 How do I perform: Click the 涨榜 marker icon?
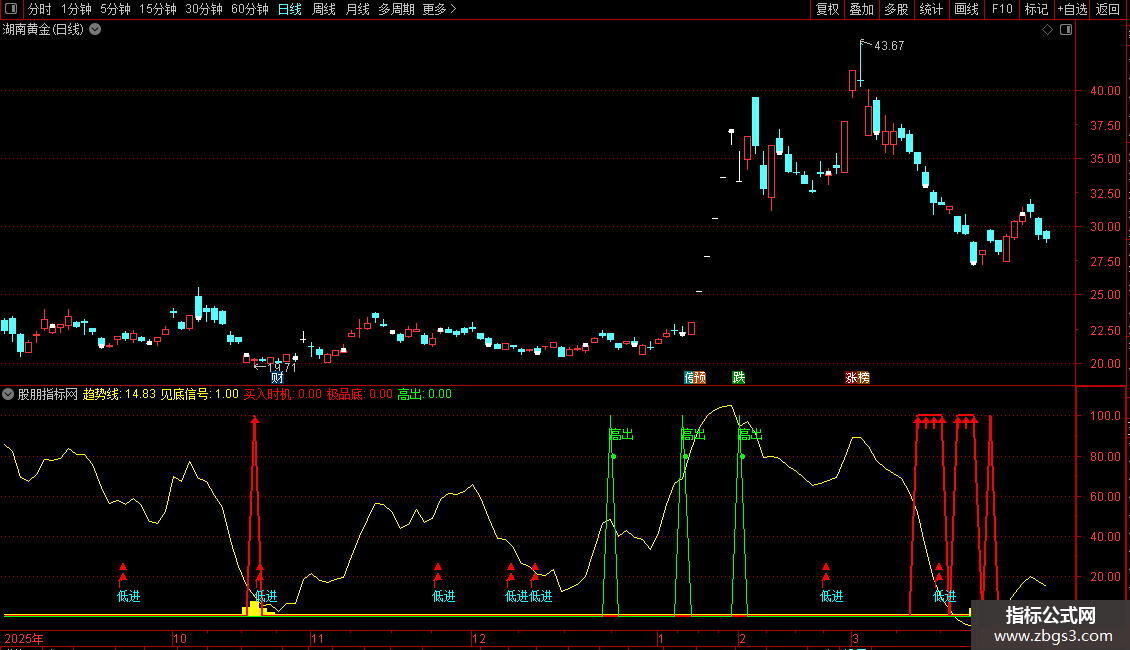[858, 378]
